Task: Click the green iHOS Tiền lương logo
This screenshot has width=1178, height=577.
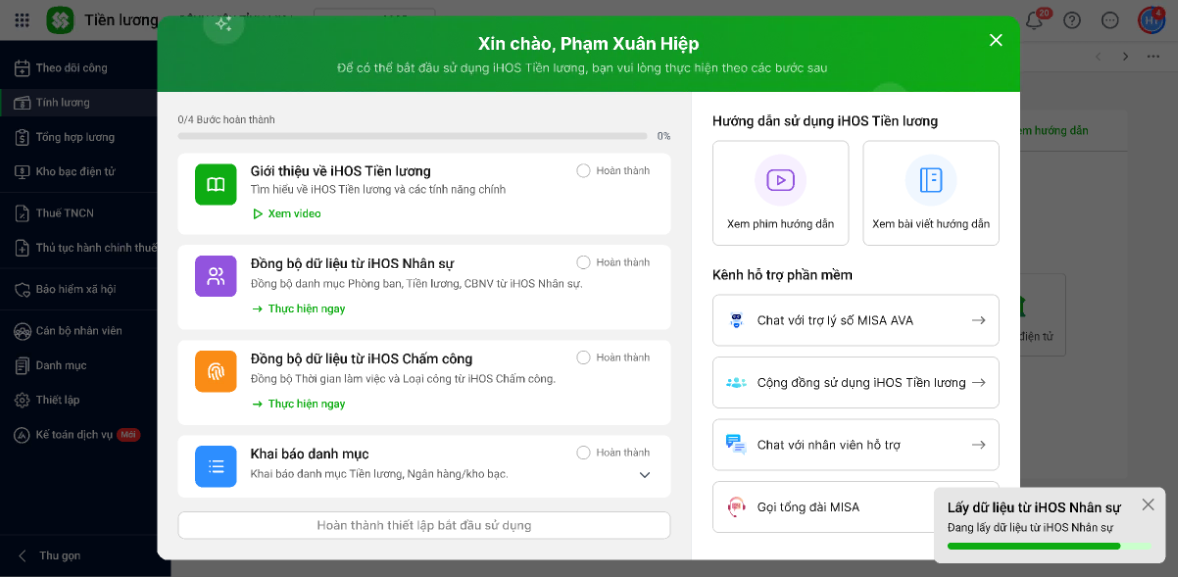Action: 60,20
